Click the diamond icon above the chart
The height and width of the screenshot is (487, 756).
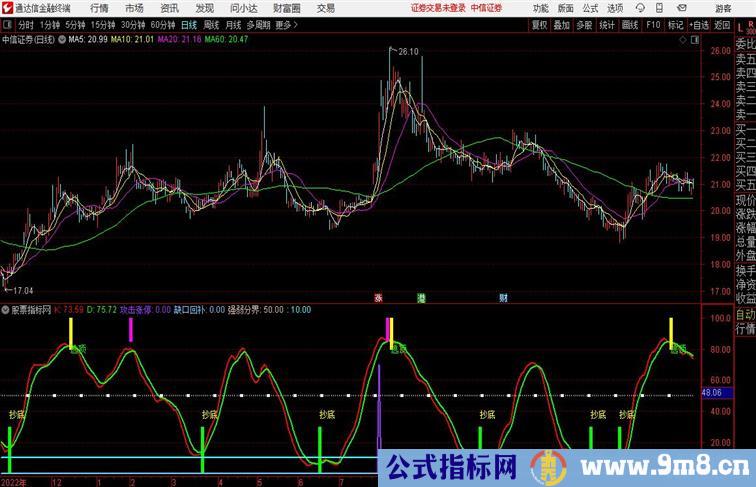coord(683,40)
